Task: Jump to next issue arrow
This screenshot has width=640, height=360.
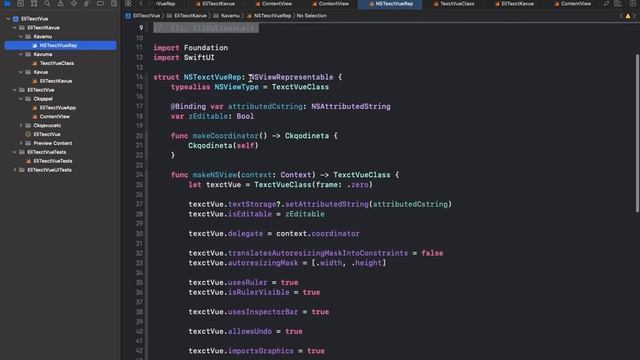Action: coord(634,16)
